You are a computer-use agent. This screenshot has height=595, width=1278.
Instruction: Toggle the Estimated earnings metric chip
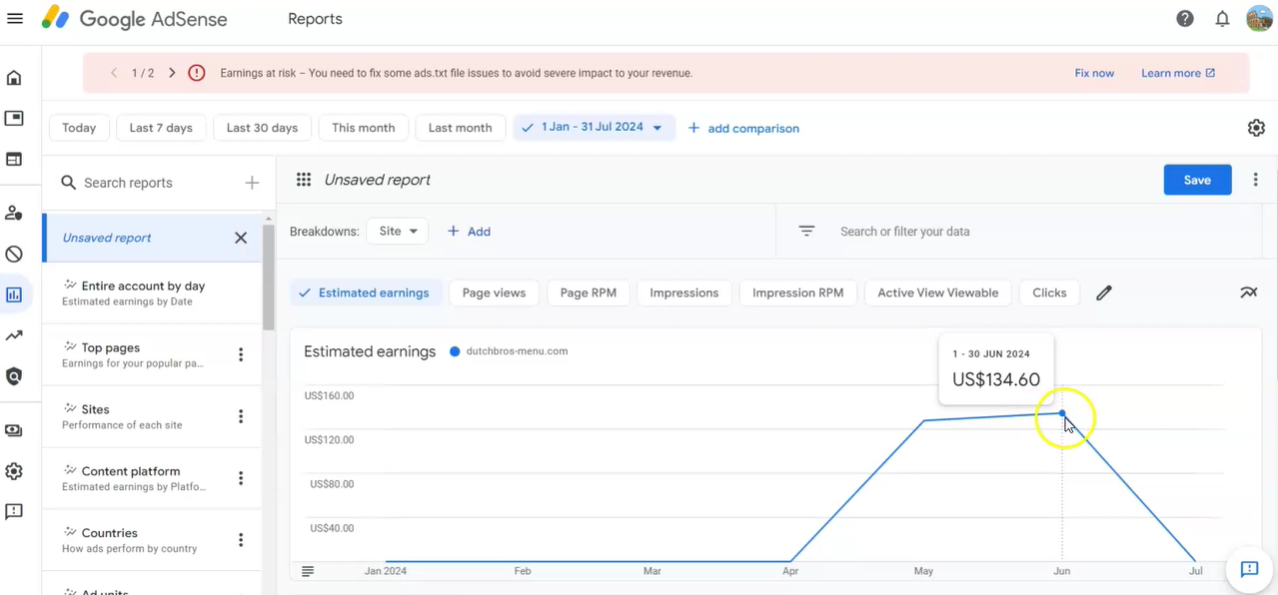365,293
